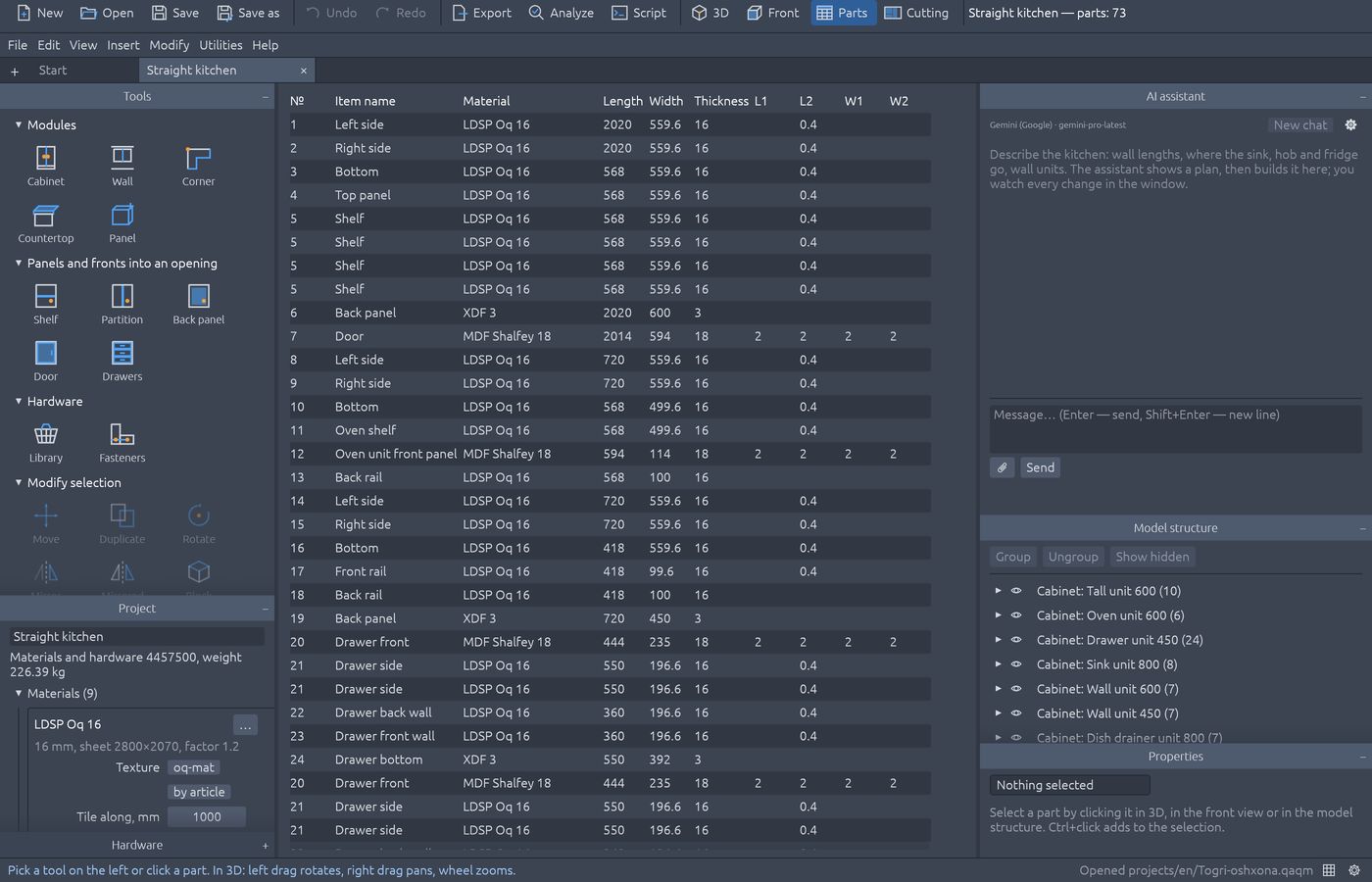The height and width of the screenshot is (882, 1372).
Task: Click the Export toolbar button
Action: [481, 13]
